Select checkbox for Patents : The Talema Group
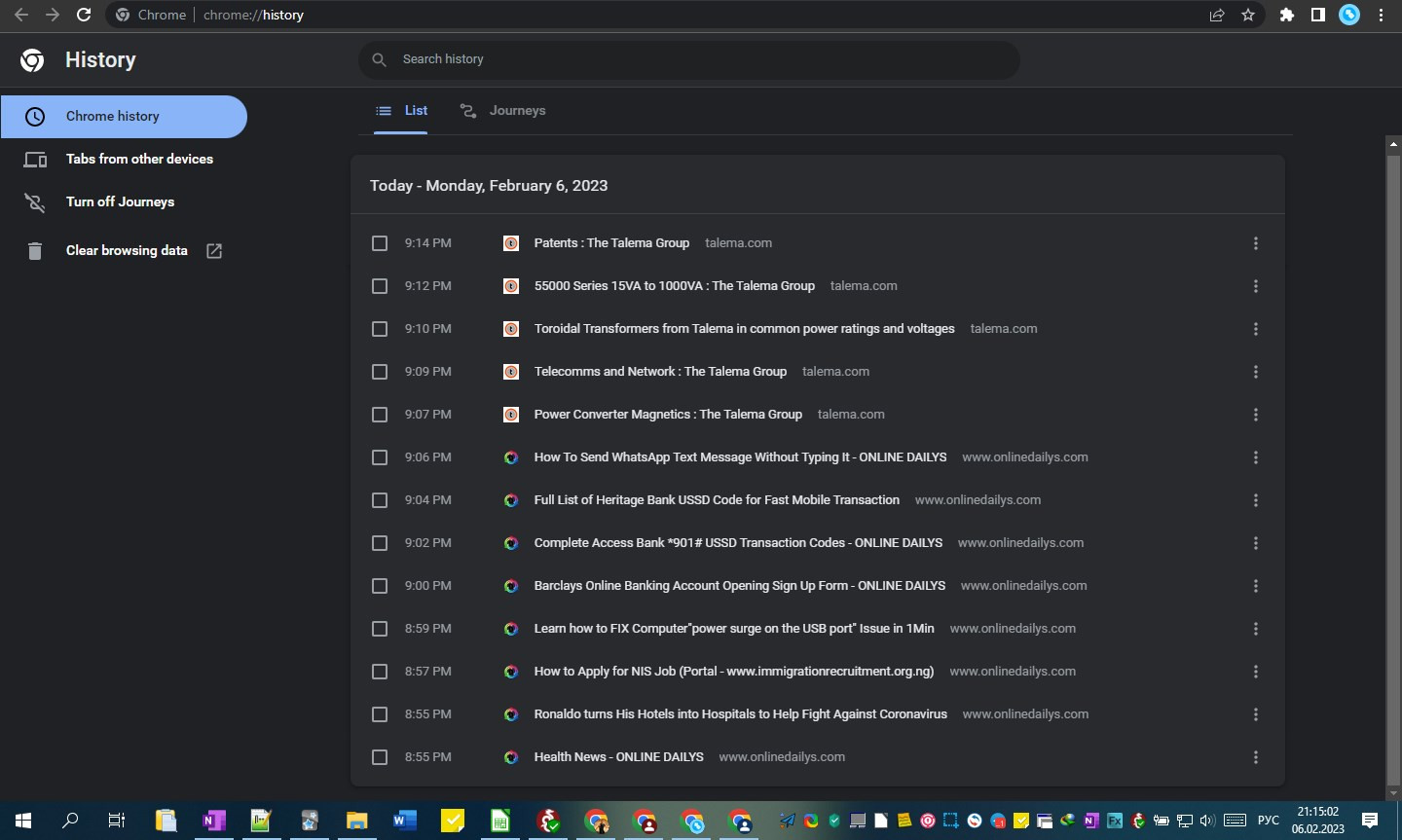The width and height of the screenshot is (1402, 840). [x=380, y=243]
